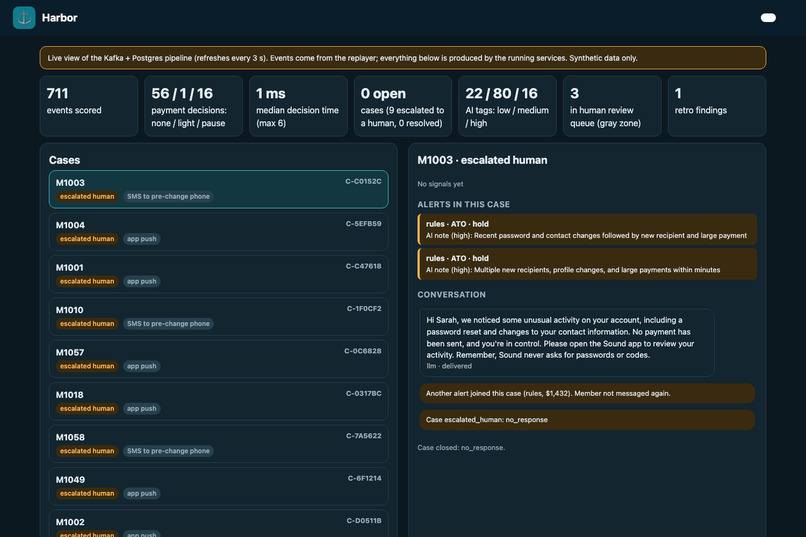This screenshot has height=537, width=806.
Task: Select case M1004 in the Cases list
Action: 218,232
